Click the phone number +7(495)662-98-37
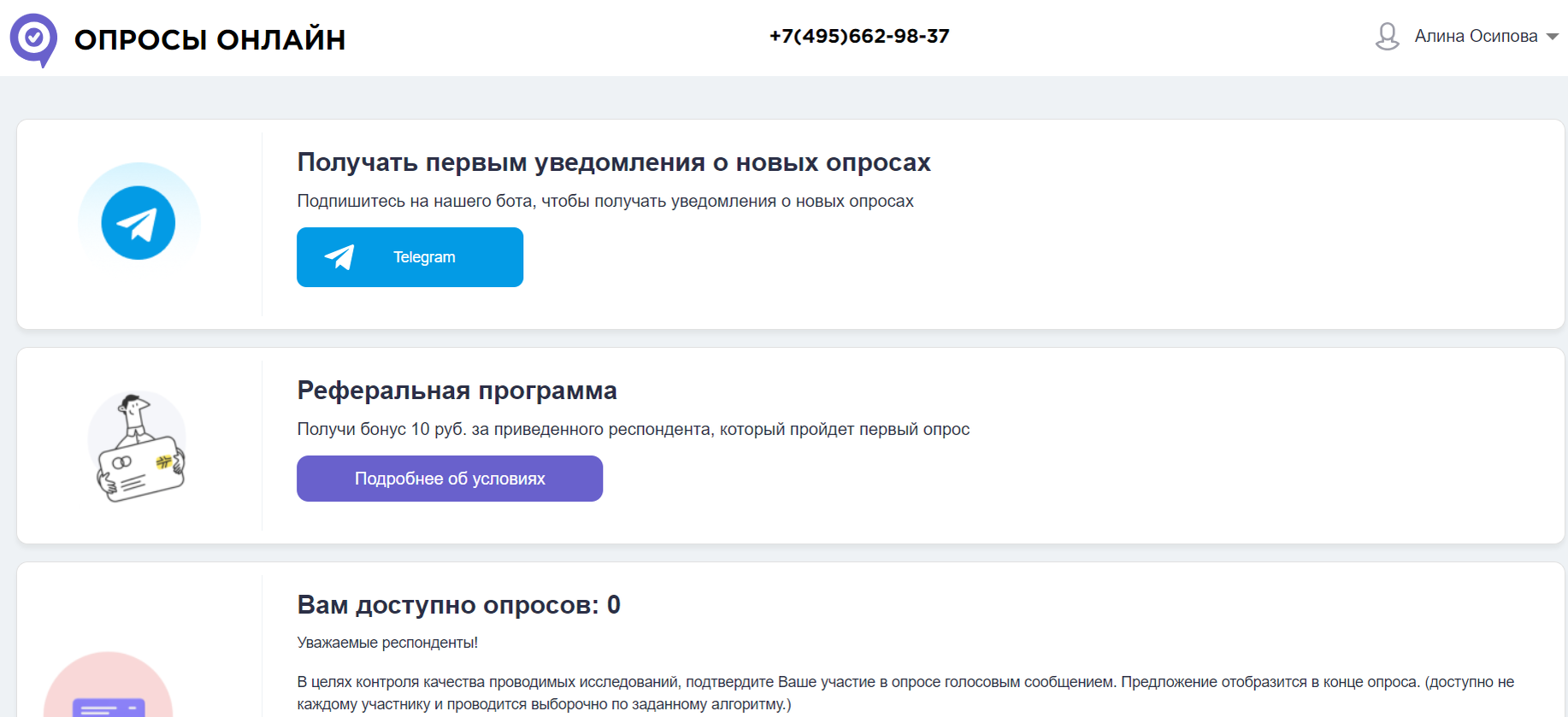The height and width of the screenshot is (717, 1568). click(858, 36)
